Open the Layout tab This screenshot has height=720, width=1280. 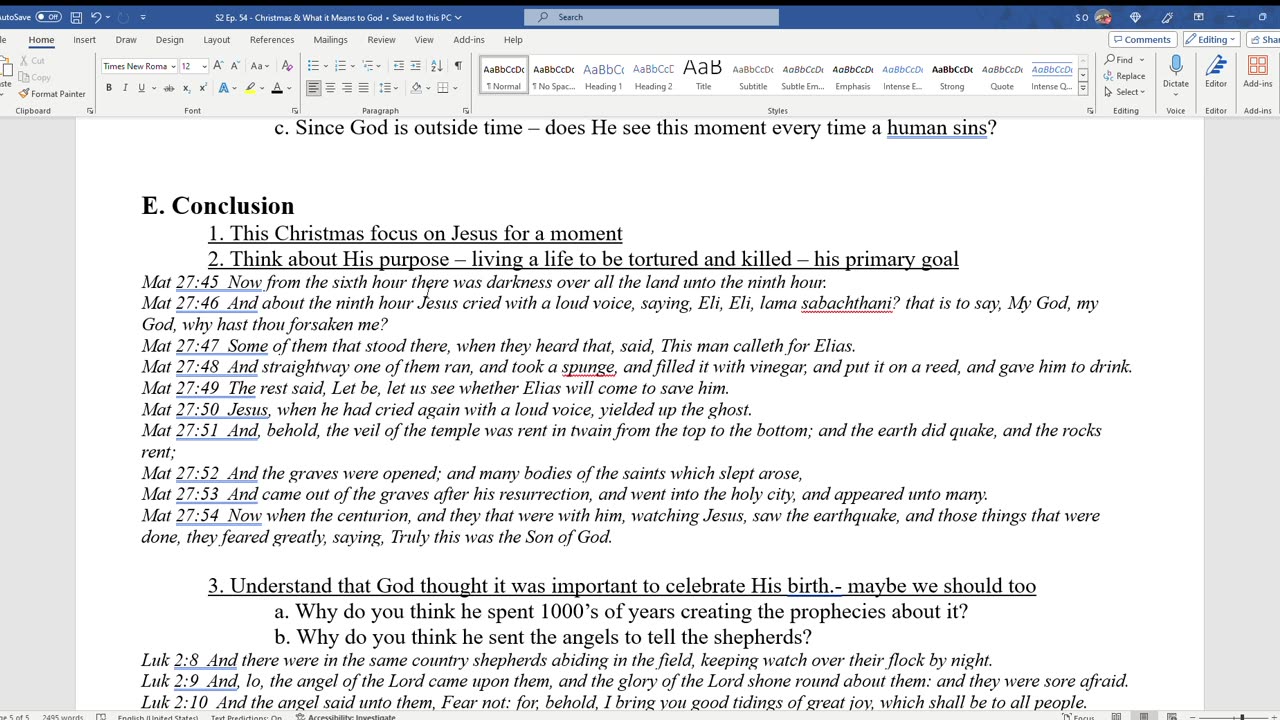click(x=216, y=40)
